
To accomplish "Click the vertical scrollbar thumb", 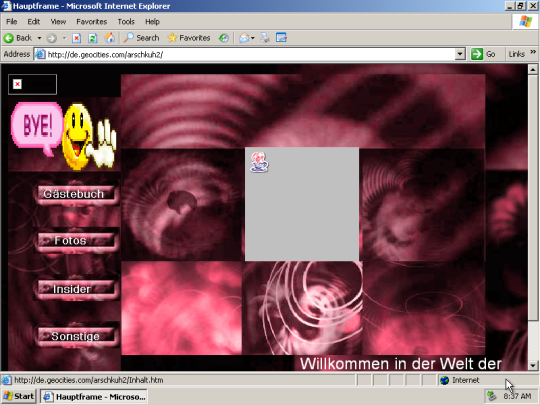I will (533, 198).
